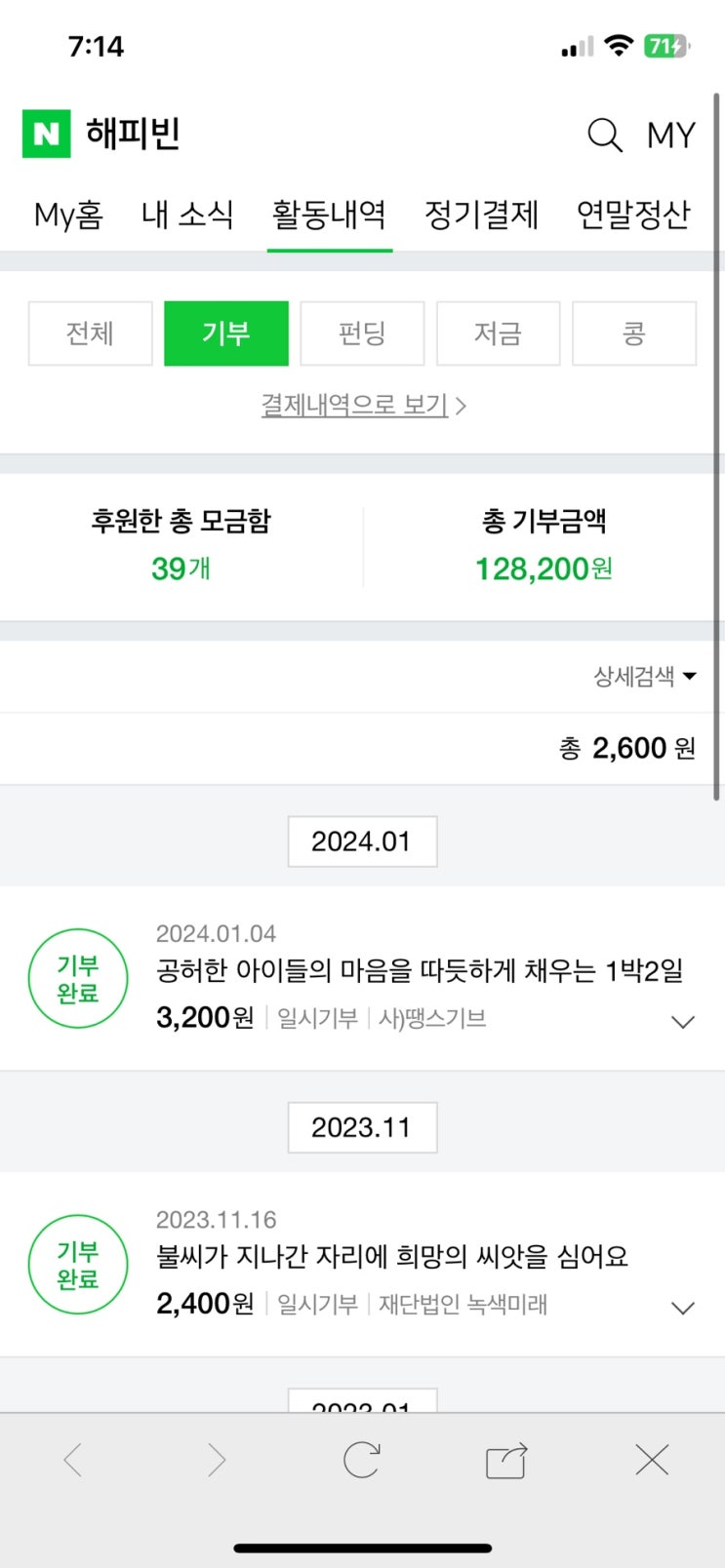This screenshot has width=725, height=1568.
Task: Reload the page with the refresh icon
Action: [361, 1460]
